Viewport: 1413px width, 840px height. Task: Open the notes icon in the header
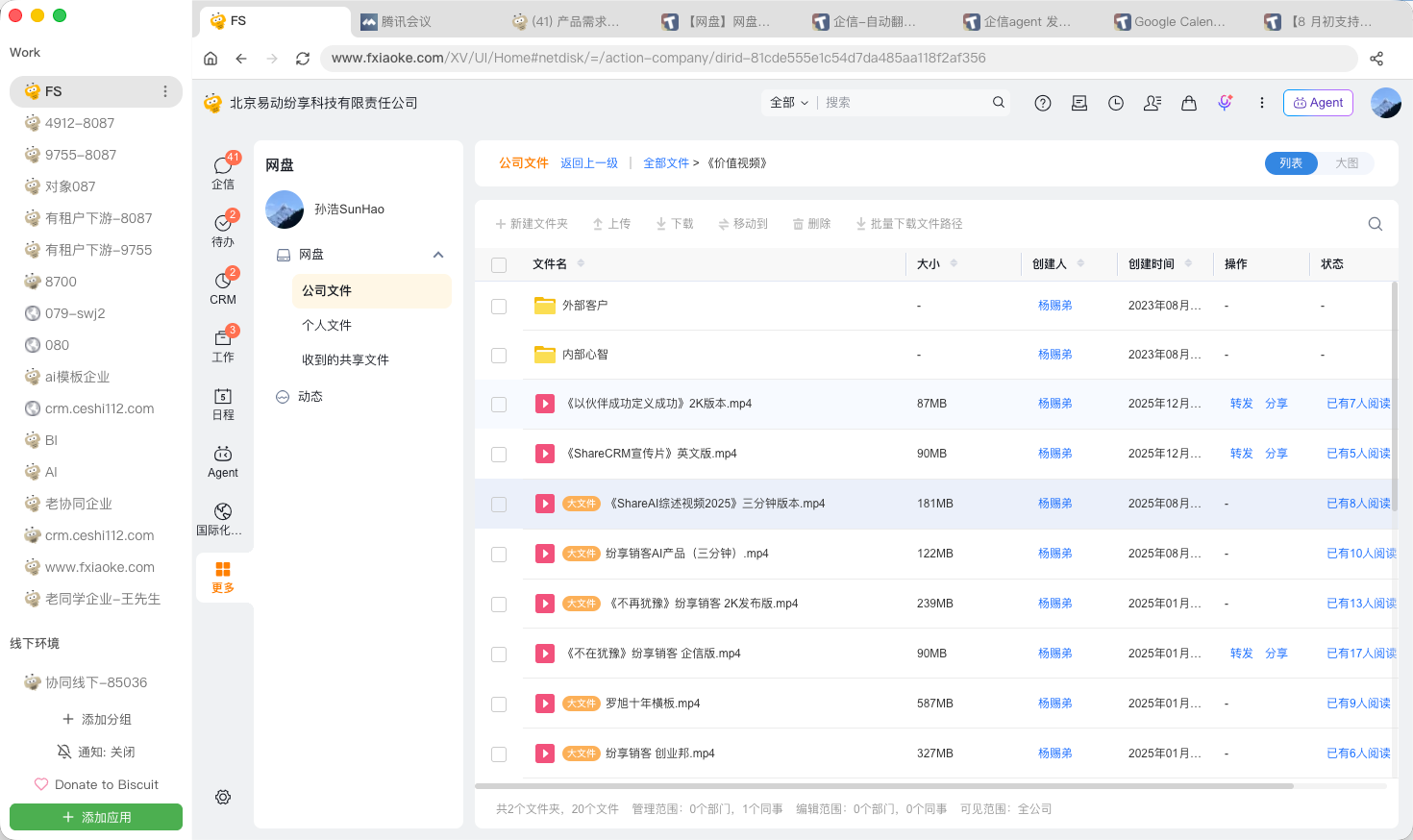1079,103
